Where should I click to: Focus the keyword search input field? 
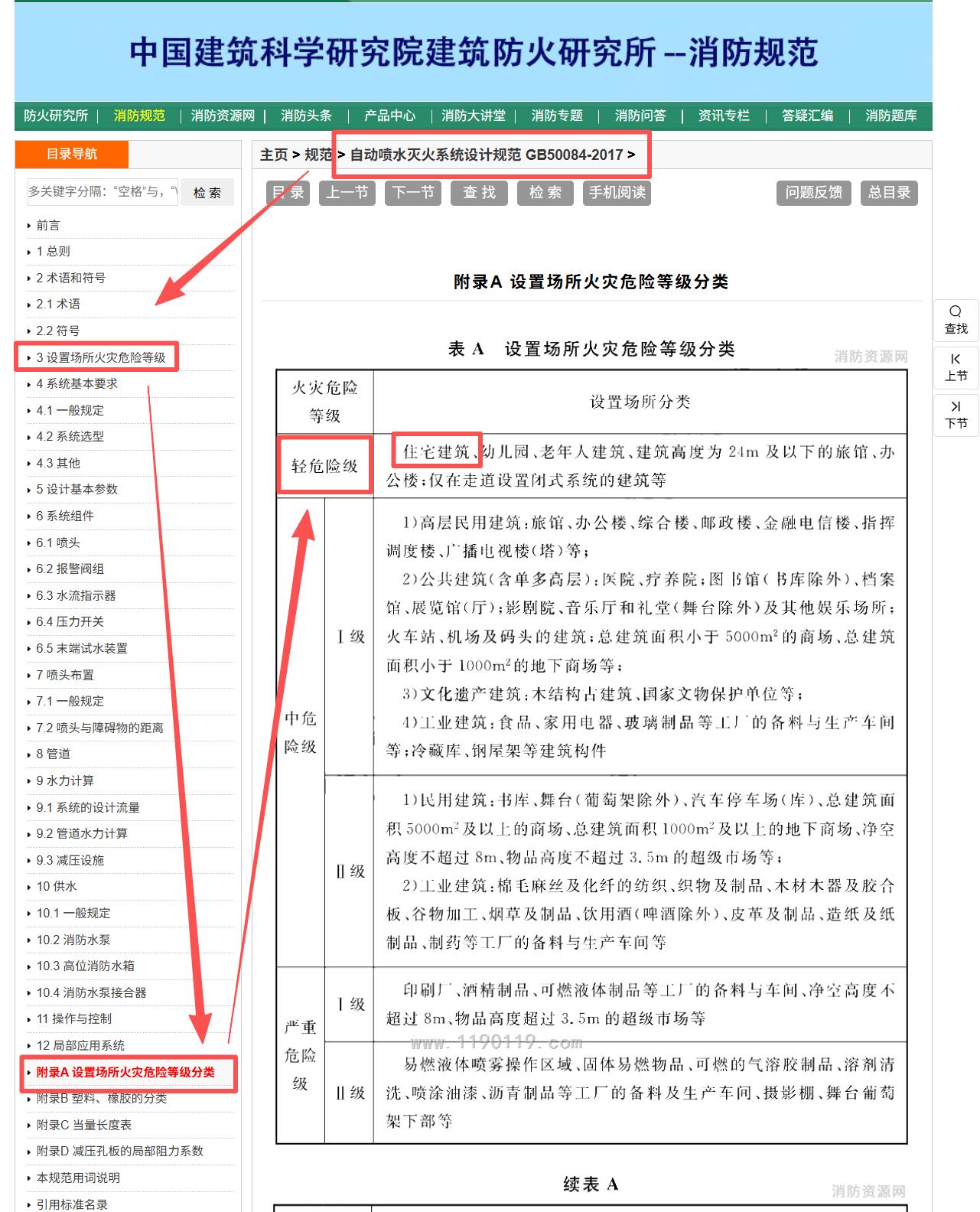[103, 192]
